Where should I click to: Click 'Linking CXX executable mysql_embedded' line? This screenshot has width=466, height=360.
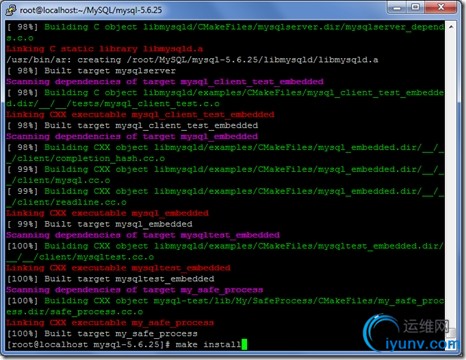coord(107,213)
